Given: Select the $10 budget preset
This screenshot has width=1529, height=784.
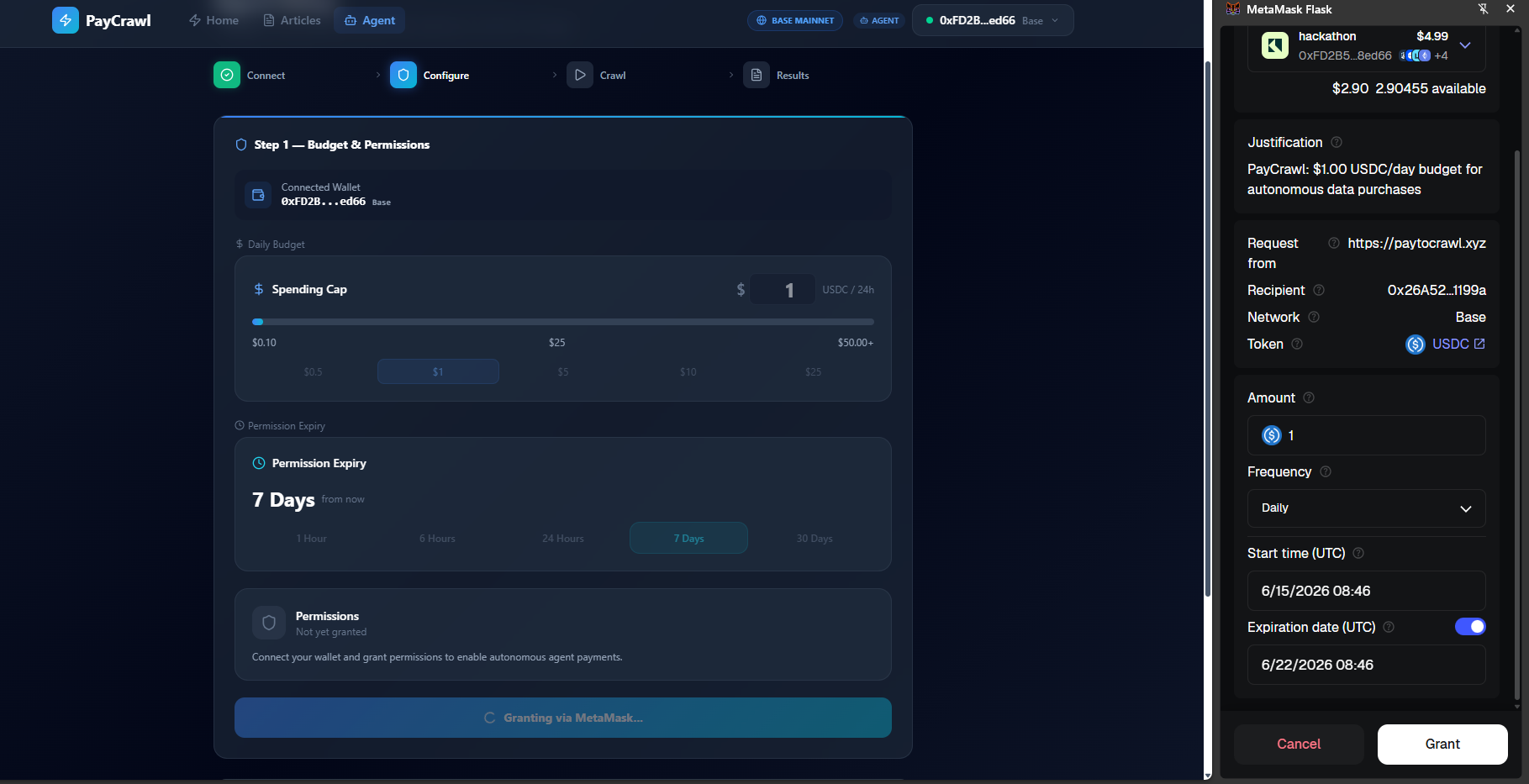Looking at the screenshot, I should 688,371.
